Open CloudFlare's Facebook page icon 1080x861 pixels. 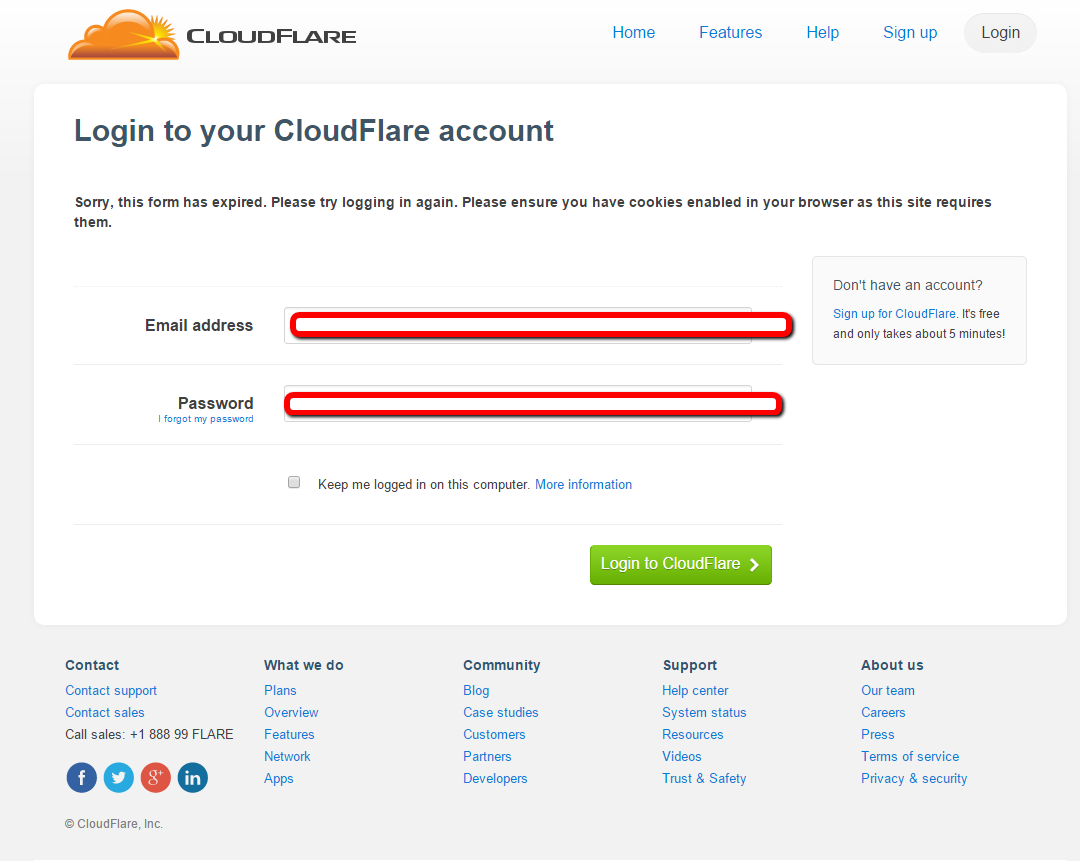(x=81, y=778)
